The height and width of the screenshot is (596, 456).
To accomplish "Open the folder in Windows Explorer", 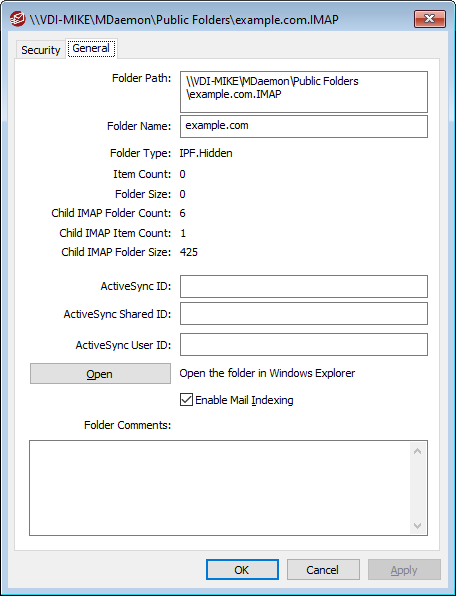I will [100, 374].
